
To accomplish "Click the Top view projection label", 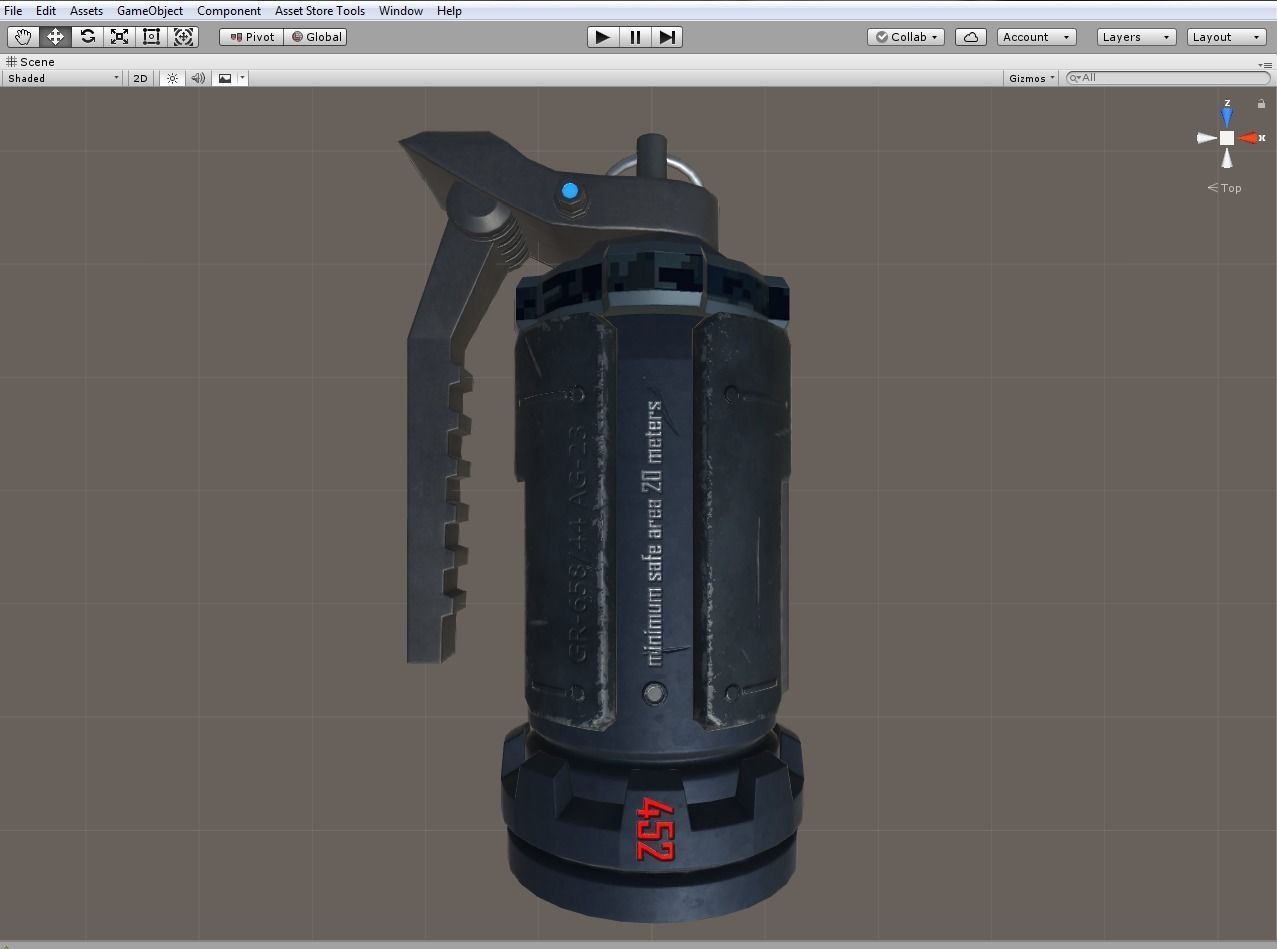I will (x=1224, y=188).
